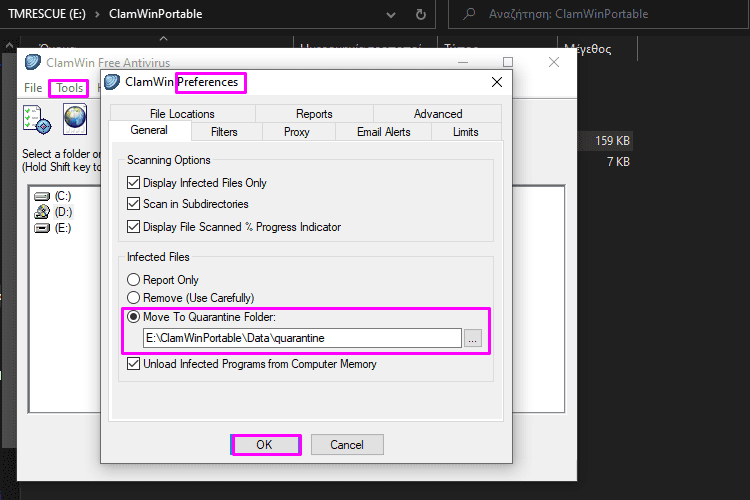The height and width of the screenshot is (500, 750).
Task: Click the E: drive icon in tree
Action: 42,228
